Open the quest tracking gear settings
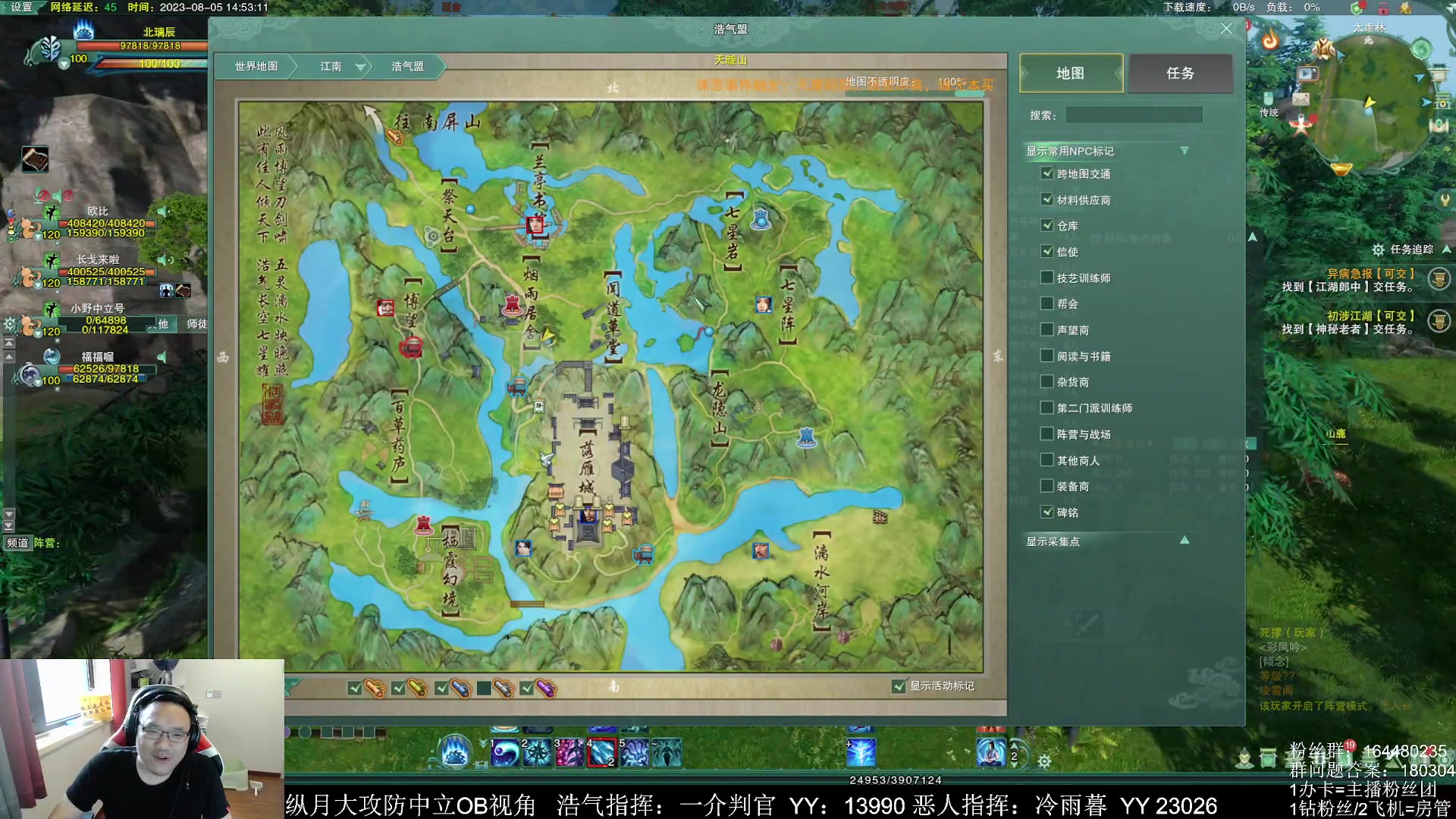Screen dimensions: 1456x819 click(x=1379, y=249)
